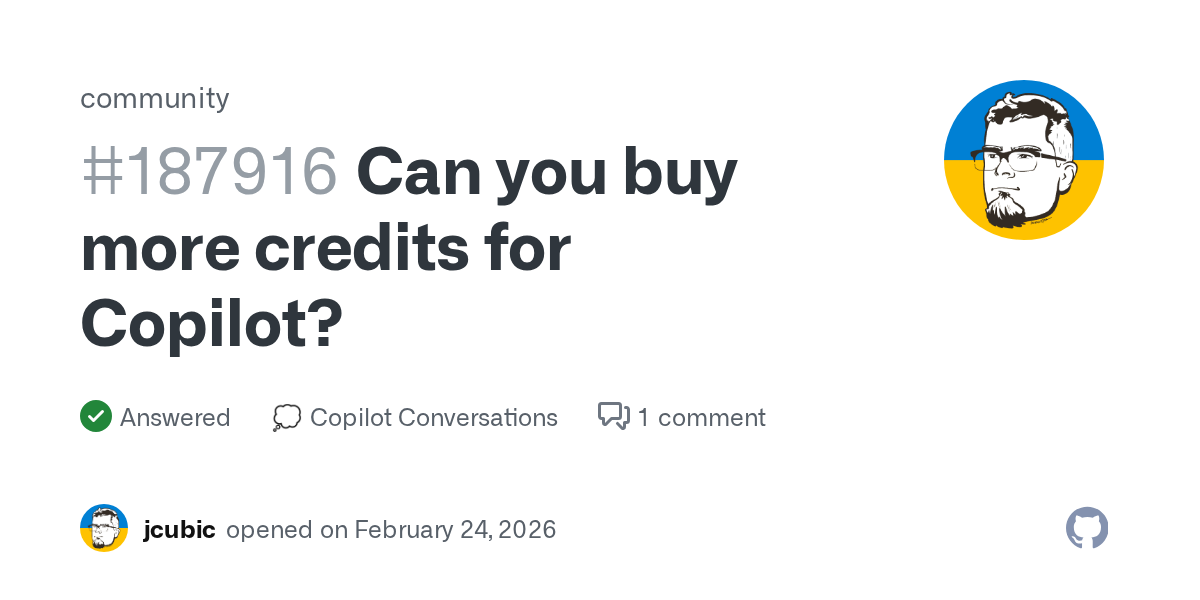Click the "more credits for" title line
The width and height of the screenshot is (1200, 600).
(x=325, y=248)
